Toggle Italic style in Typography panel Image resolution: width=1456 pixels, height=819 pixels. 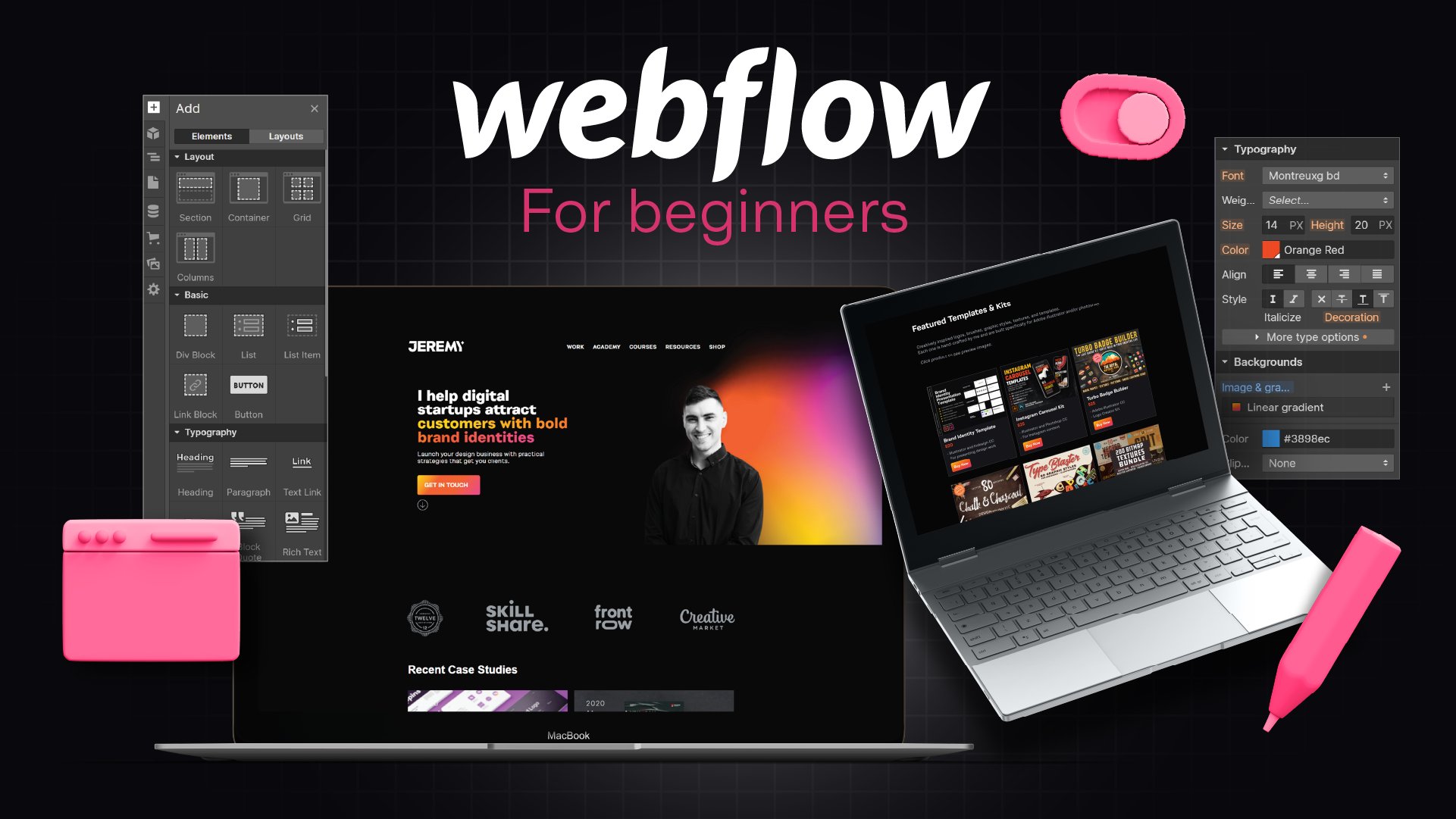coord(1294,298)
